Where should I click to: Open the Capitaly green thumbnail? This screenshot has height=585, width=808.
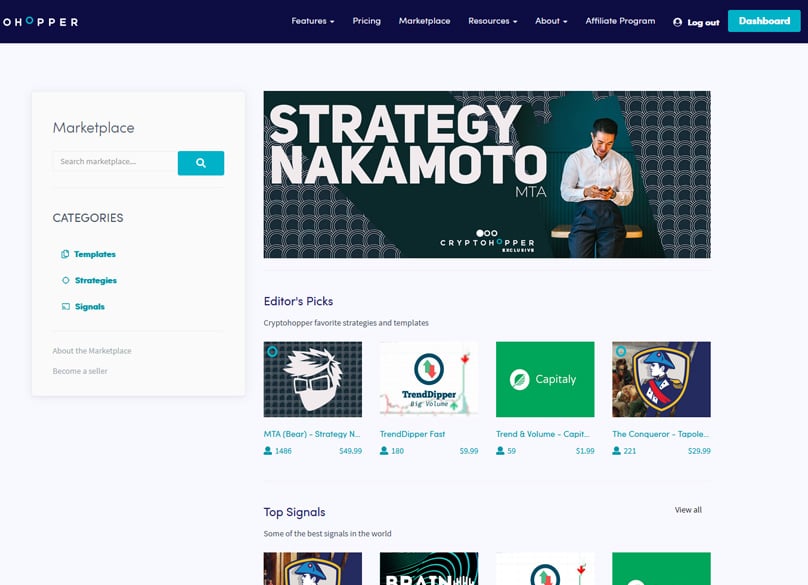(545, 379)
